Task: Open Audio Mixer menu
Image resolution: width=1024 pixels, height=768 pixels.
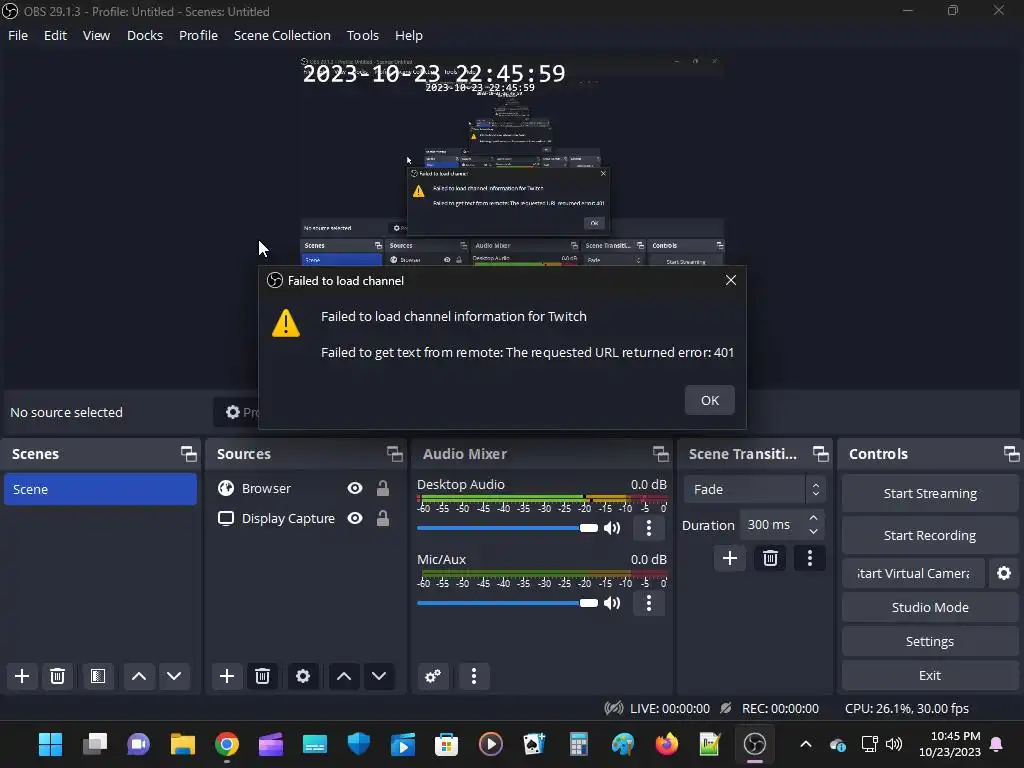Action: 474,676
